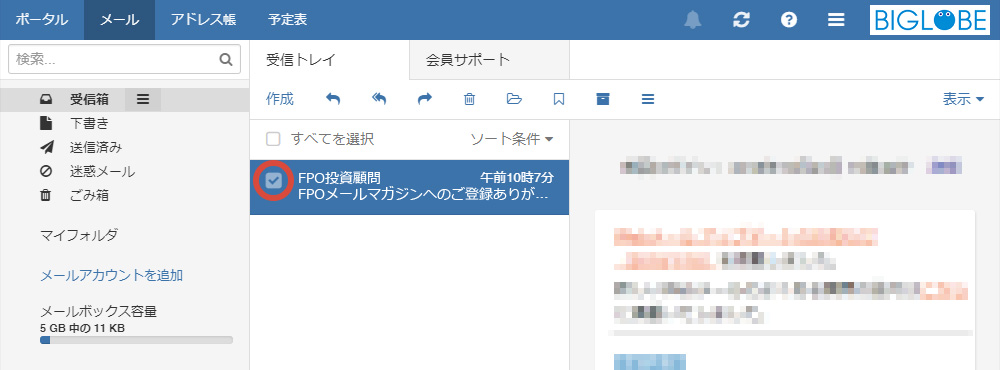Click the Reply All double-arrow icon

[x=379, y=99]
